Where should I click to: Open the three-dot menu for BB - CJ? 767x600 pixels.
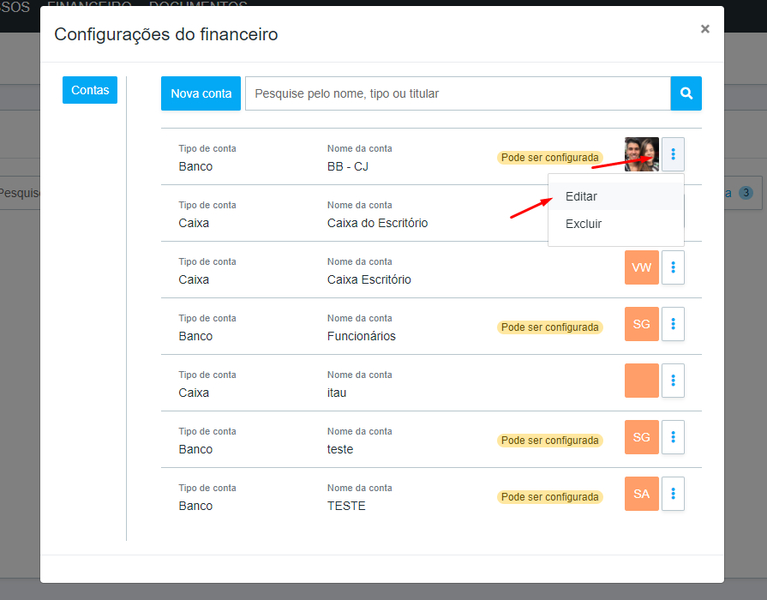(x=673, y=154)
